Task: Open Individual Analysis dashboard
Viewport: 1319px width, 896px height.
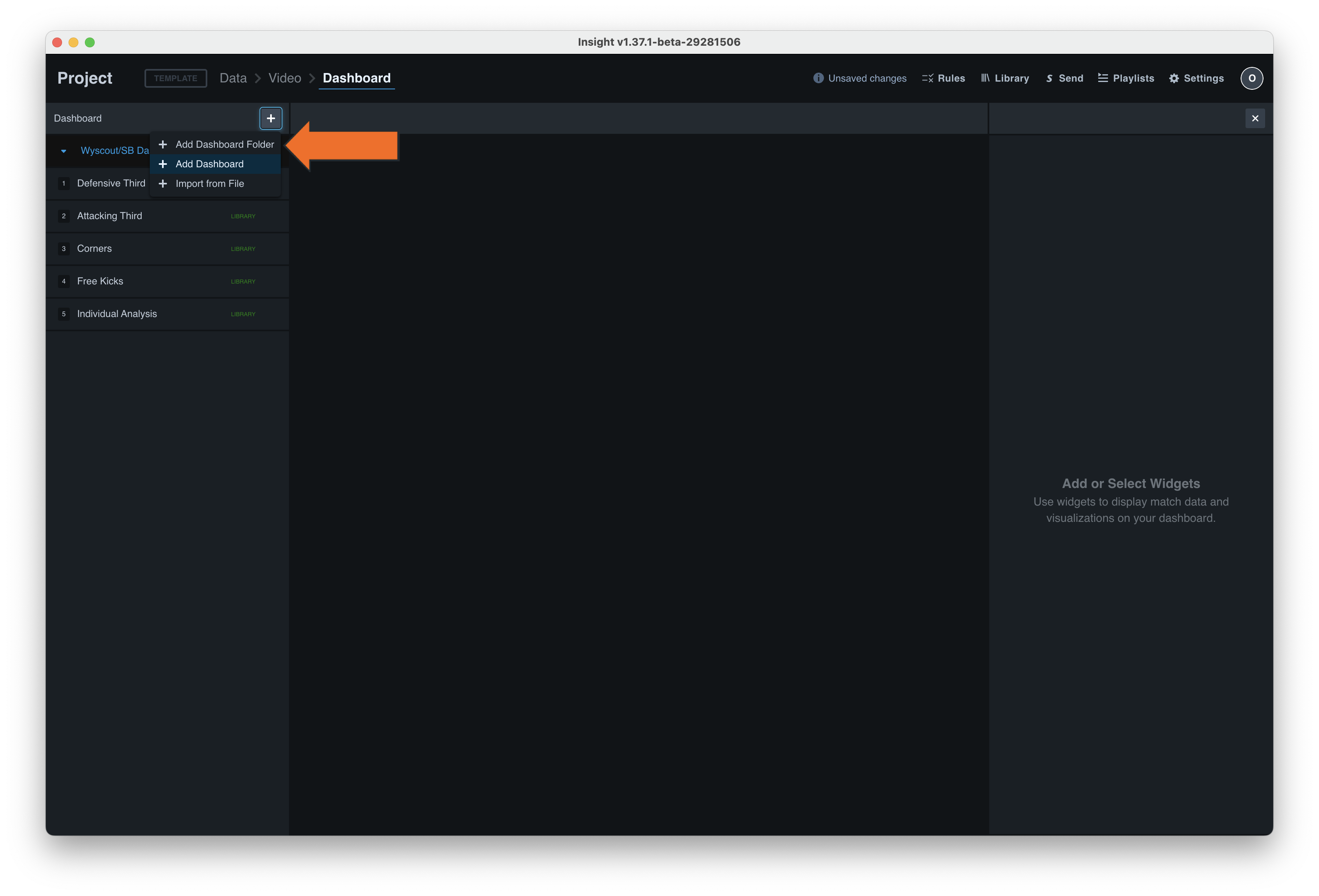Action: [167, 314]
